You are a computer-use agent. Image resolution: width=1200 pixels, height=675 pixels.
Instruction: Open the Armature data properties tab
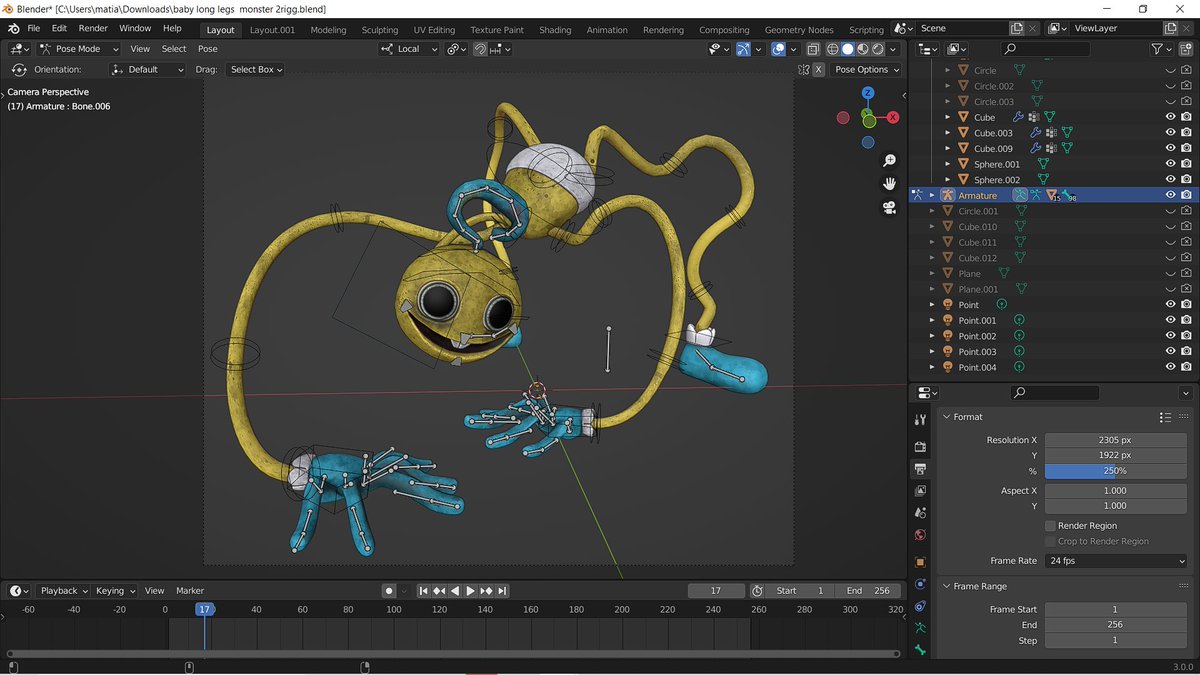pyautogui.click(x=920, y=628)
